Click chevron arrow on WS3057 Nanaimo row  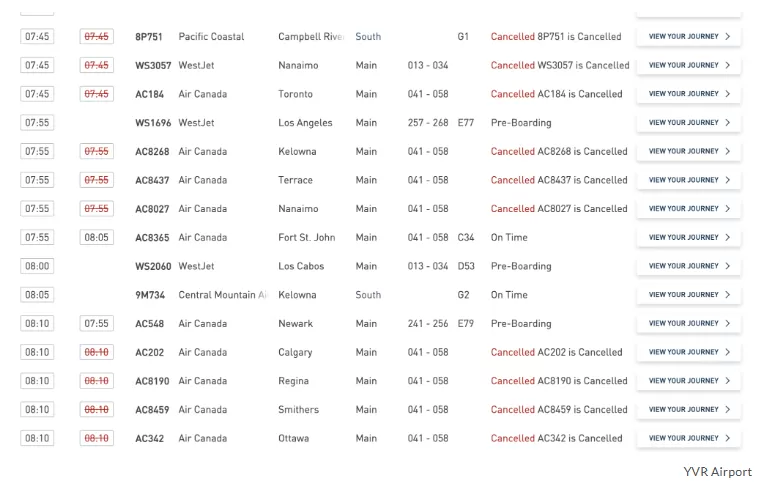click(x=727, y=65)
